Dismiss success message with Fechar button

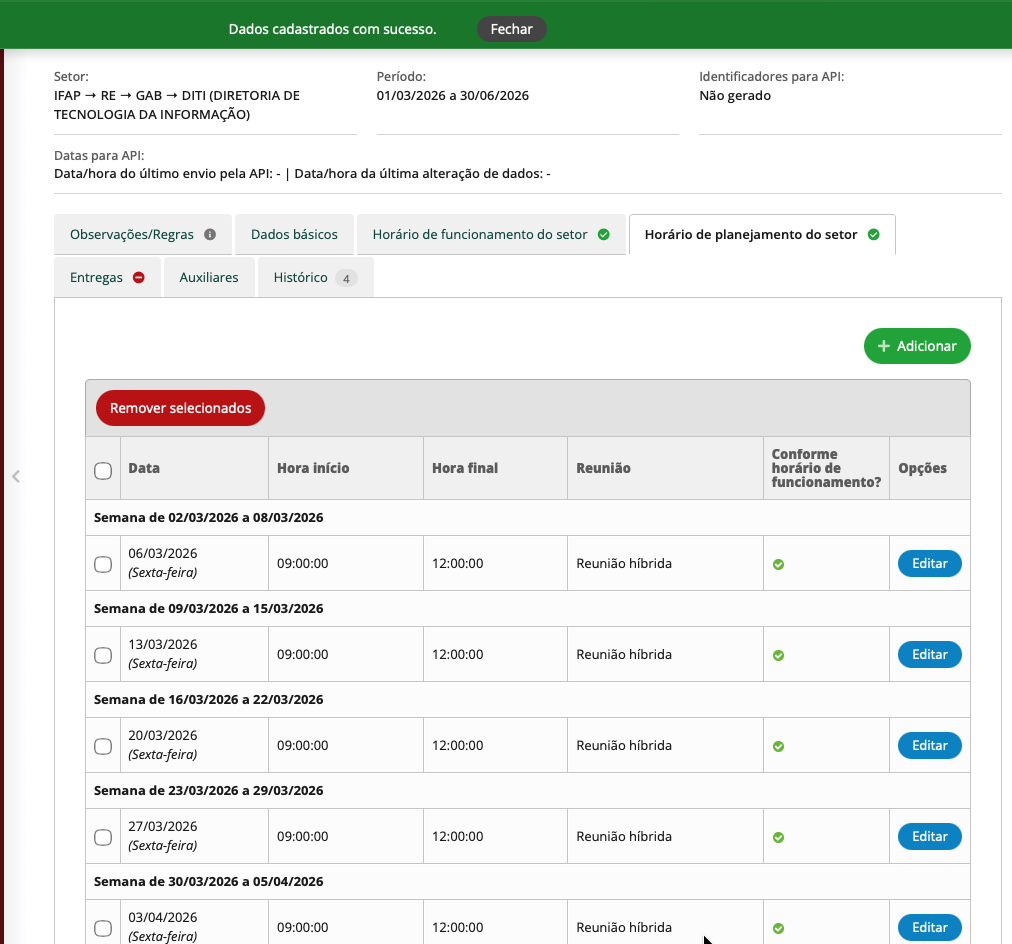511,29
